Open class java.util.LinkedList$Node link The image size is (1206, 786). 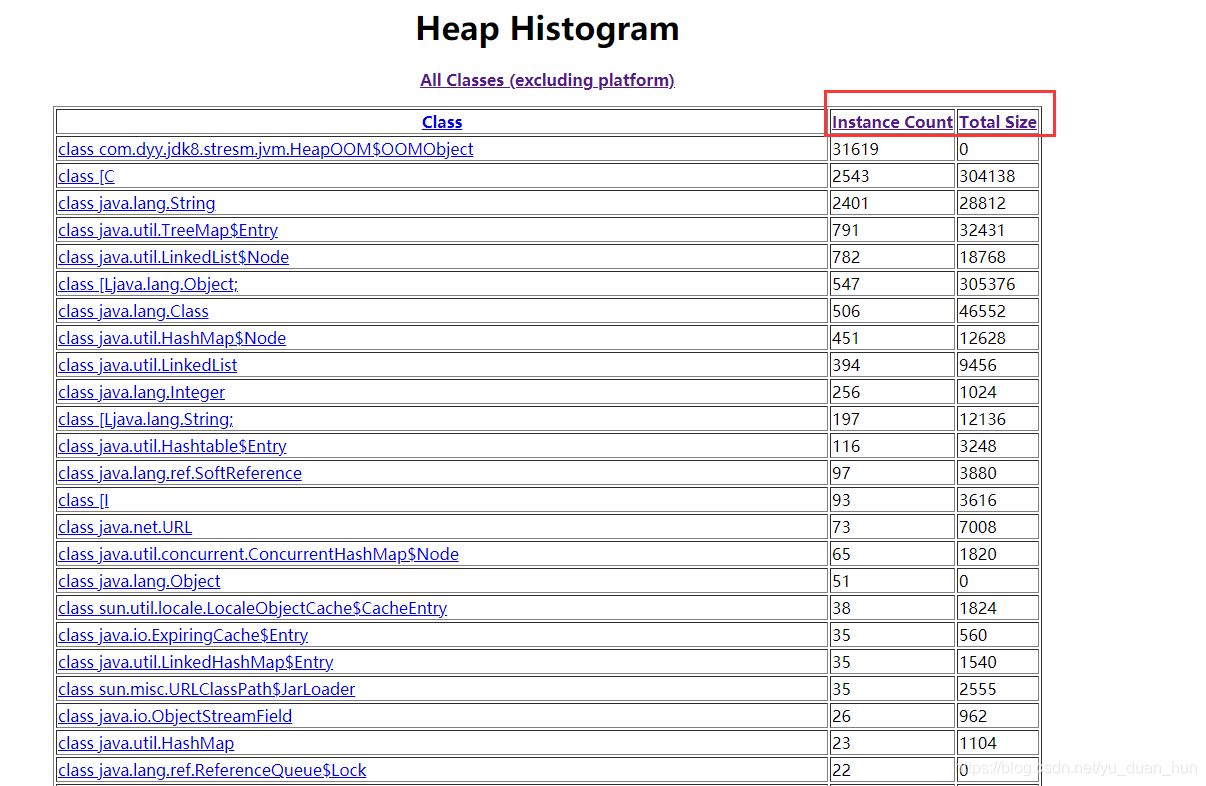(174, 257)
